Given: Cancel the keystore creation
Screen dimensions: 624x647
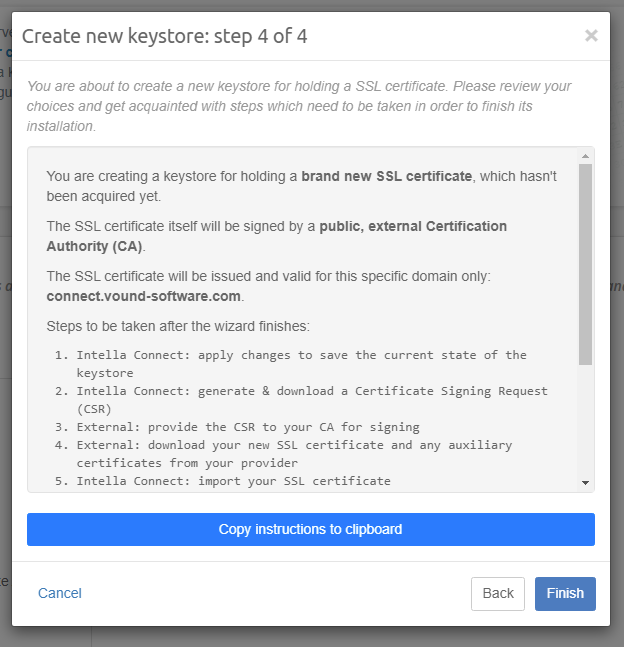Looking at the screenshot, I should point(60,593).
